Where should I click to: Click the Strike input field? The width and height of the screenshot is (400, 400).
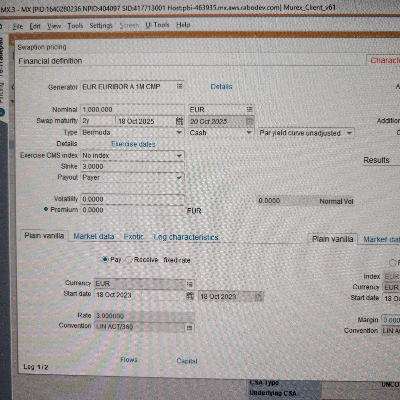pyautogui.click(x=132, y=166)
